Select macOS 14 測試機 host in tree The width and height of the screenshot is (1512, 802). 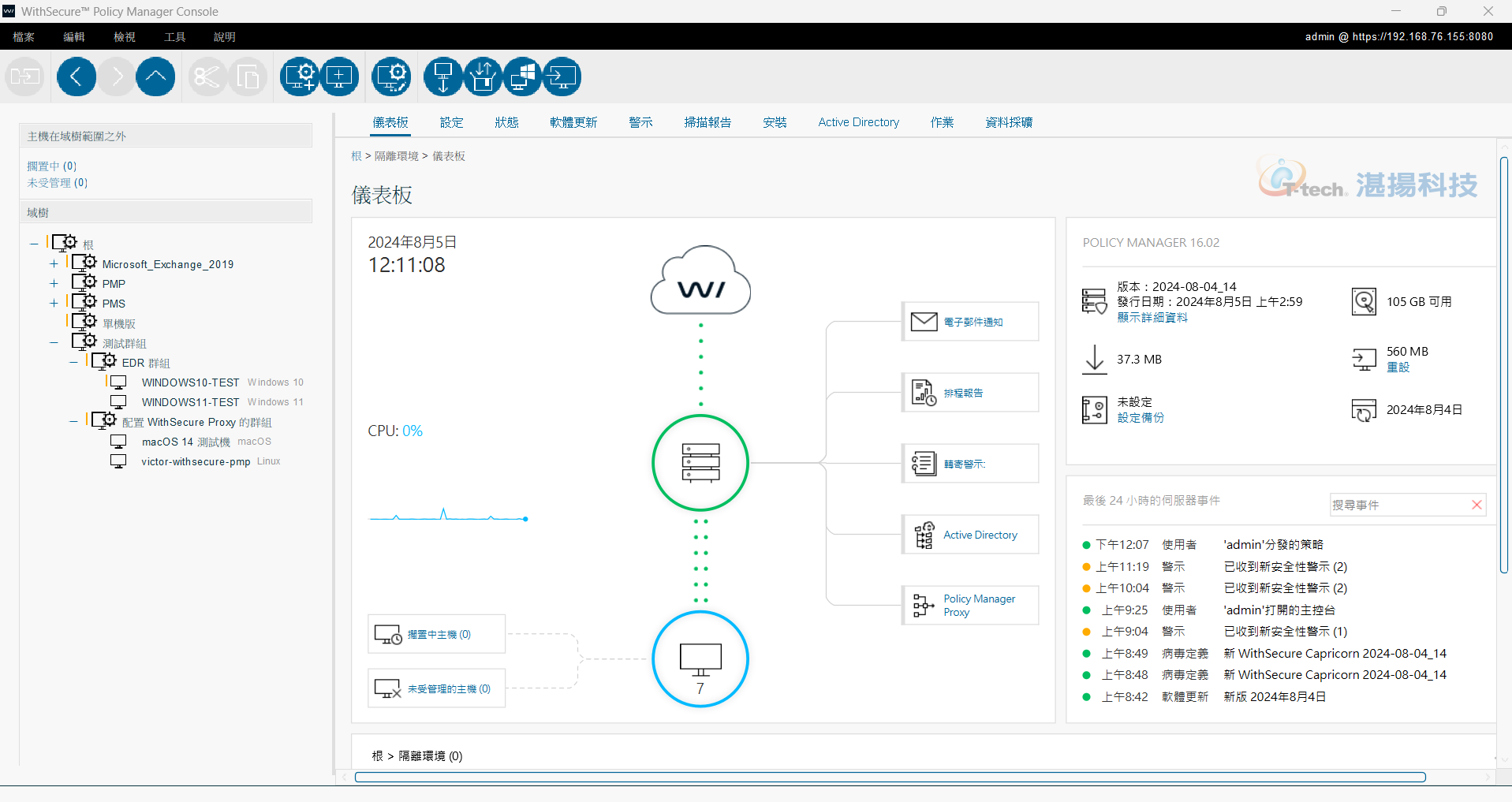[x=186, y=442]
